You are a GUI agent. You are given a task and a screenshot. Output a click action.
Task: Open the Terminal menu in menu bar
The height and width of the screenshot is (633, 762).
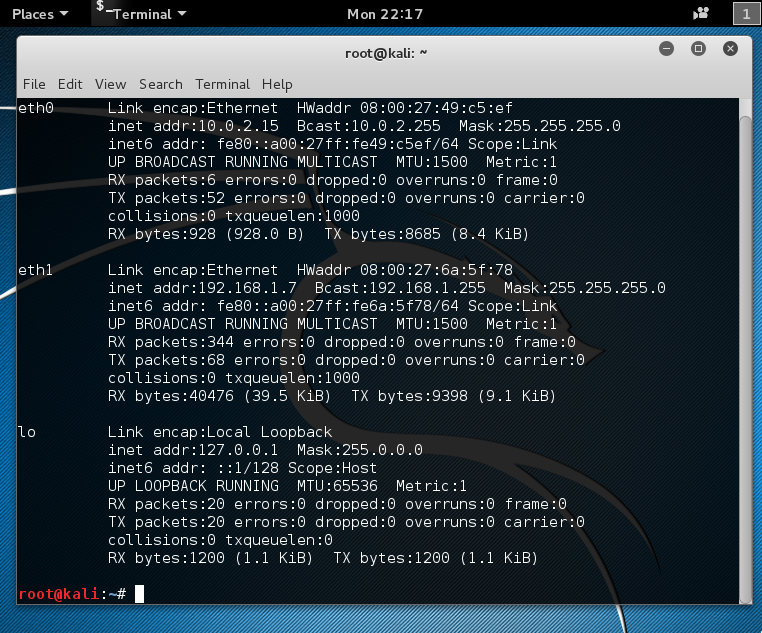tap(223, 84)
